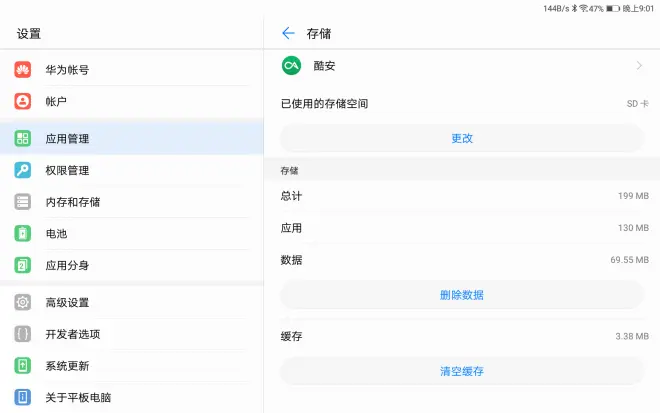The width and height of the screenshot is (660, 413).
Task: Open the 华为帐号 icon entry
Action: (x=23, y=69)
